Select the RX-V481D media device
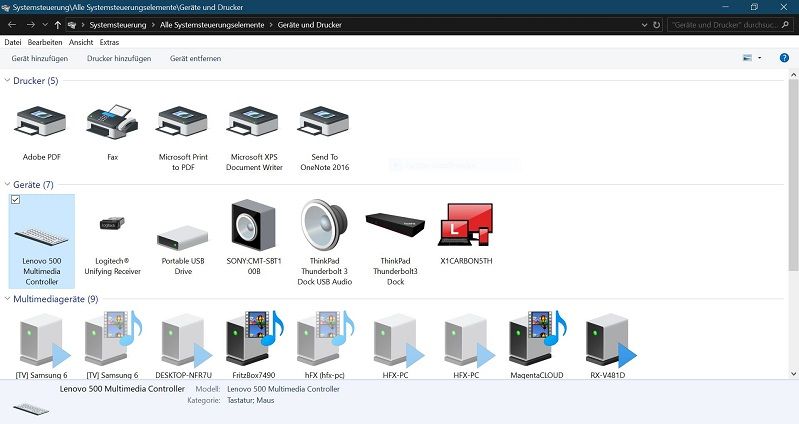This screenshot has height=424, width=799. 610,341
